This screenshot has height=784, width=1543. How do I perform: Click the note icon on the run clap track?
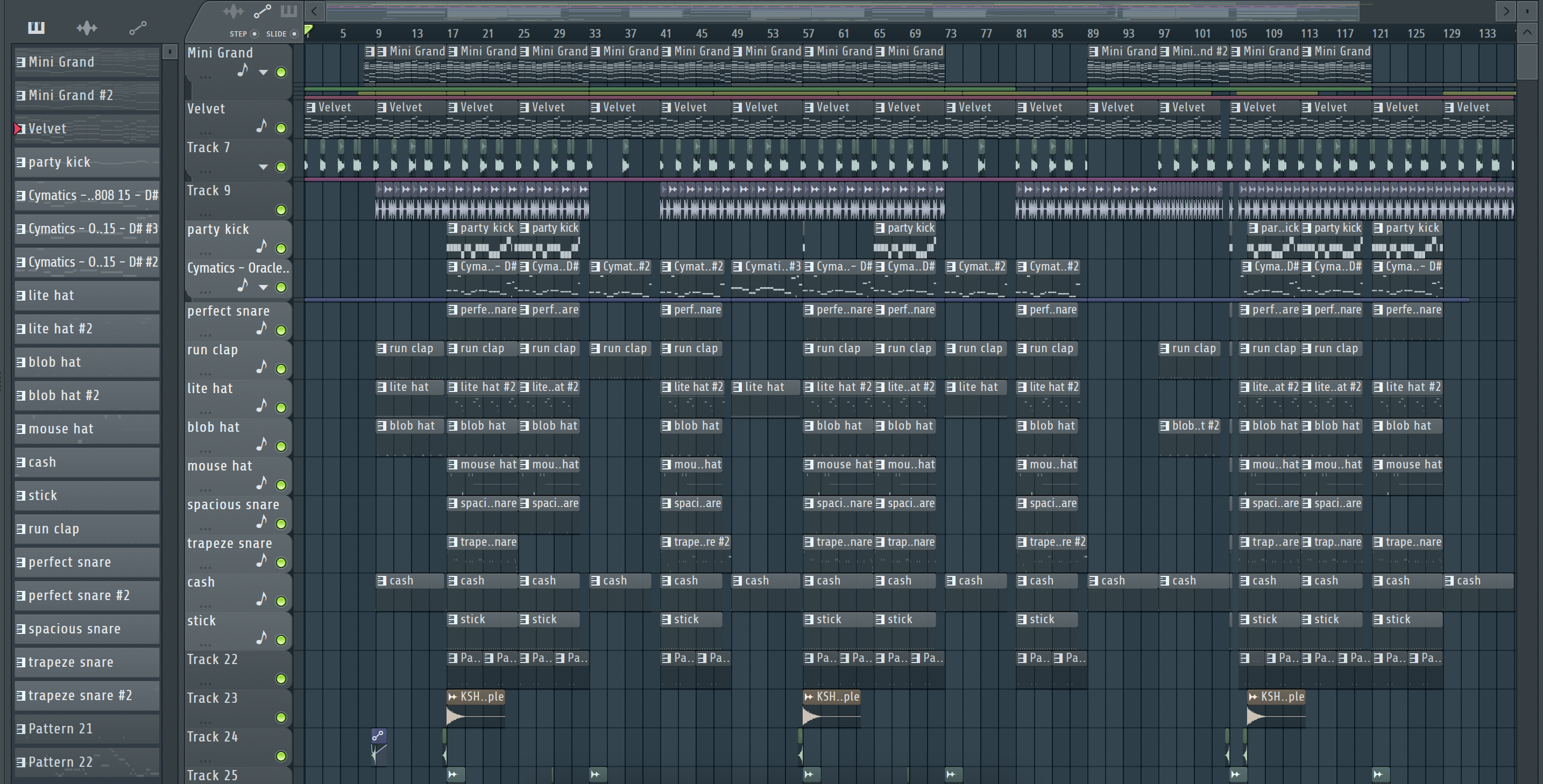click(x=261, y=367)
